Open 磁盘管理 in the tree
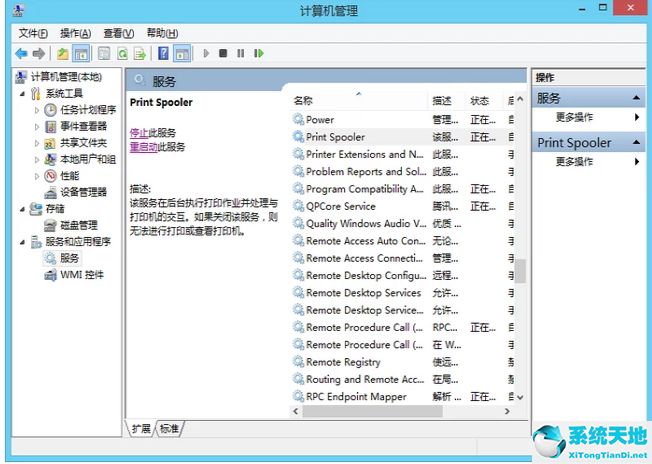Viewport: 652px width, 464px height. 79,225
